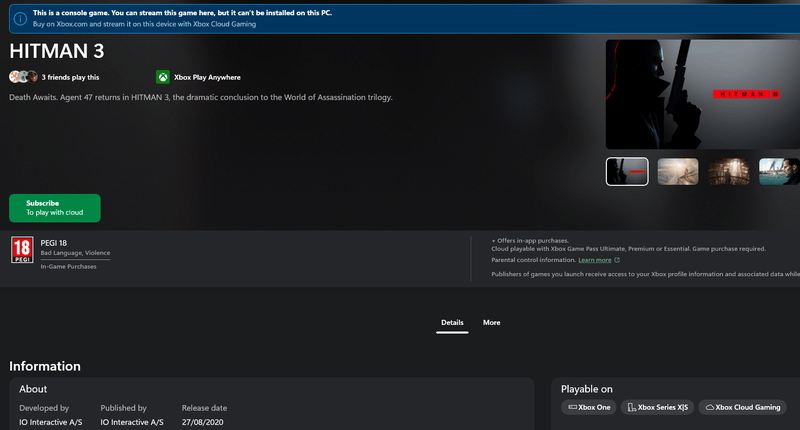Click the 'PEGI 18' rating text
Viewport: 800px width, 430px height.
[54, 243]
